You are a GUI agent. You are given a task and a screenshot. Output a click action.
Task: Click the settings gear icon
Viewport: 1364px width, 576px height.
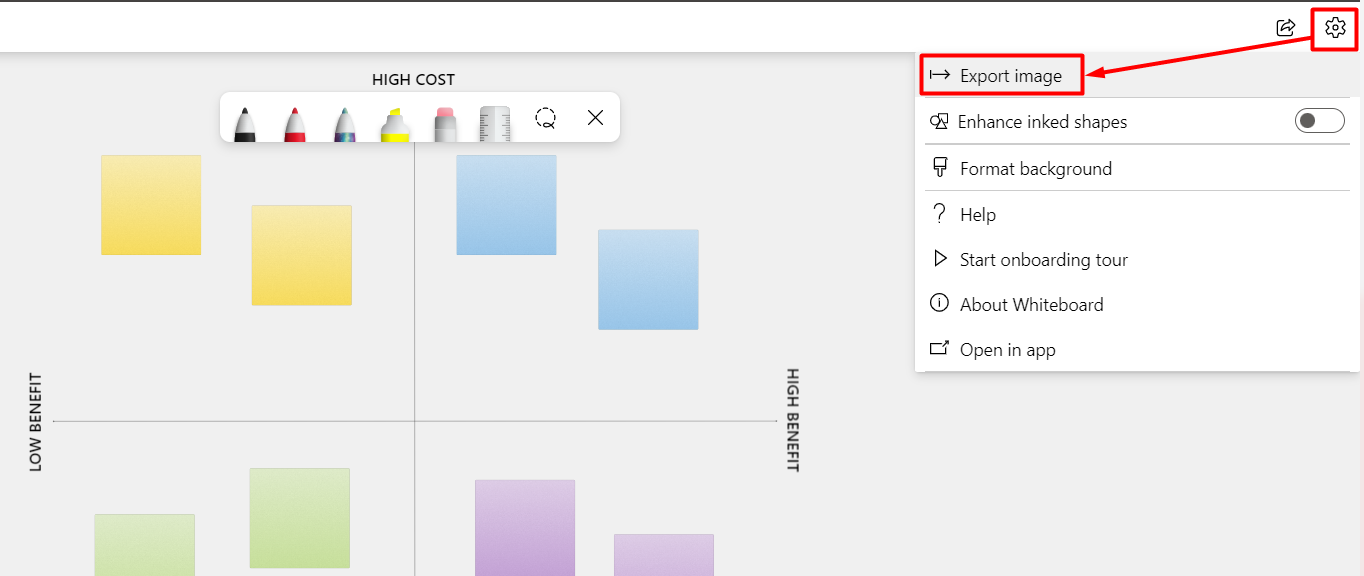click(1335, 27)
